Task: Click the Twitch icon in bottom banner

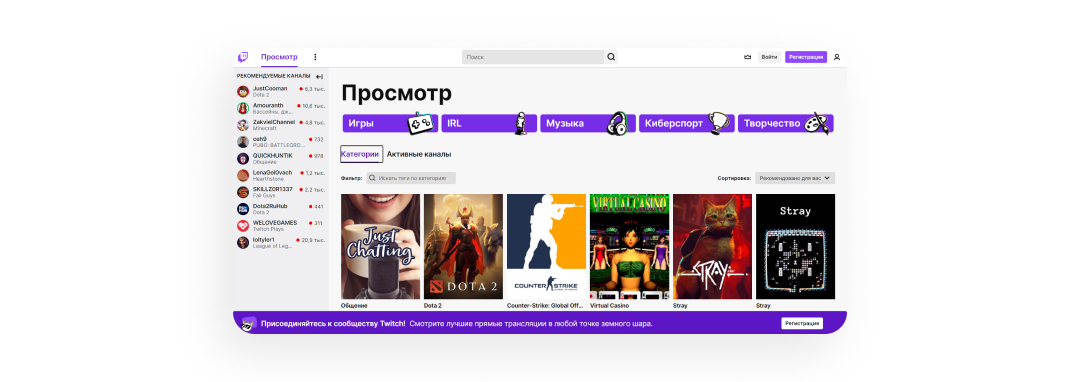Action: coord(249,323)
